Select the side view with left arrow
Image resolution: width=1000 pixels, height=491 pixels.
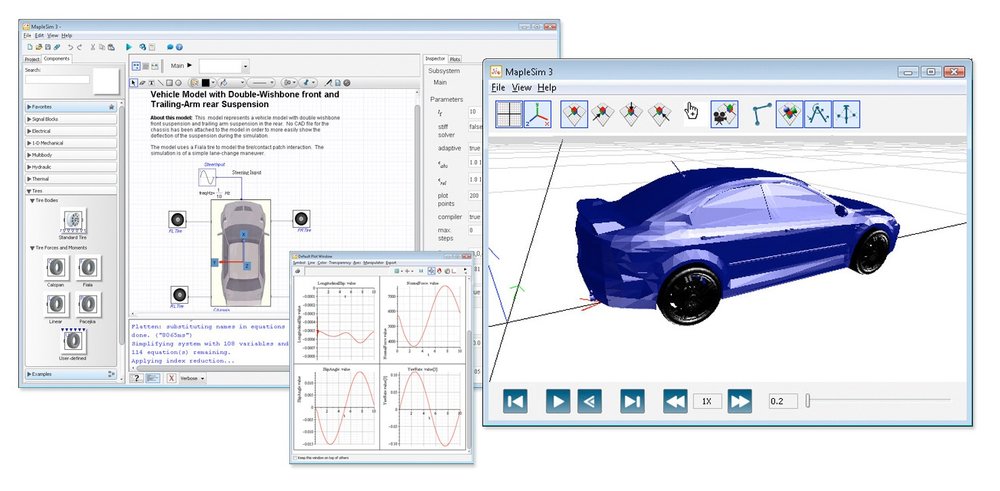[602, 114]
